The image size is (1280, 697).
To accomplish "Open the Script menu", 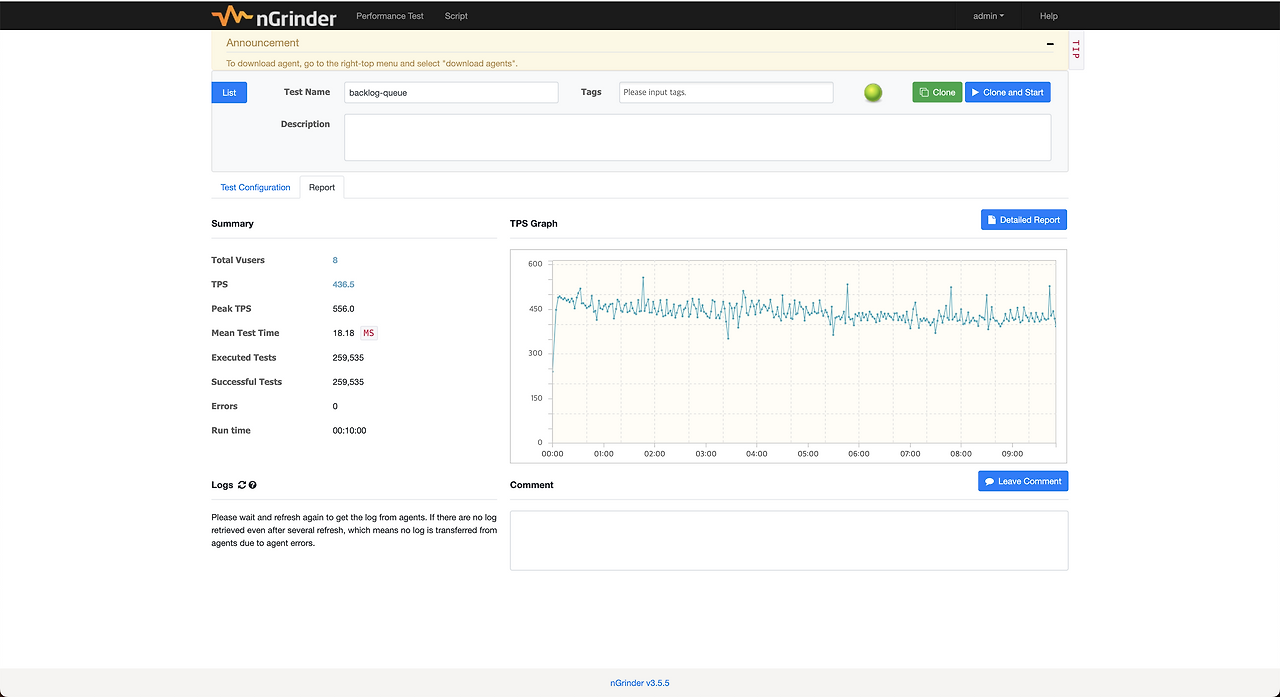I will [x=456, y=16].
